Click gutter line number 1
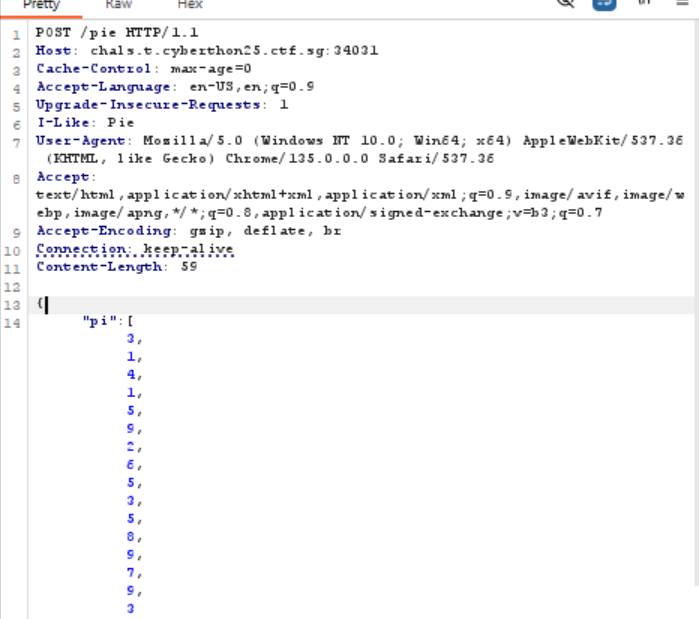Screen dimensions: 699x619 (x=16, y=35)
